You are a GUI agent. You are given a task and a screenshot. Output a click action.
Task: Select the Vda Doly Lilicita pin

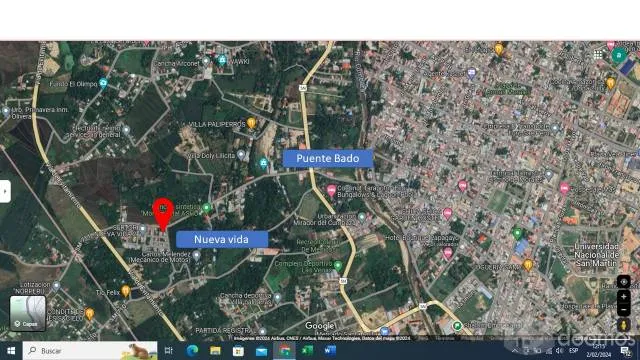point(241,155)
